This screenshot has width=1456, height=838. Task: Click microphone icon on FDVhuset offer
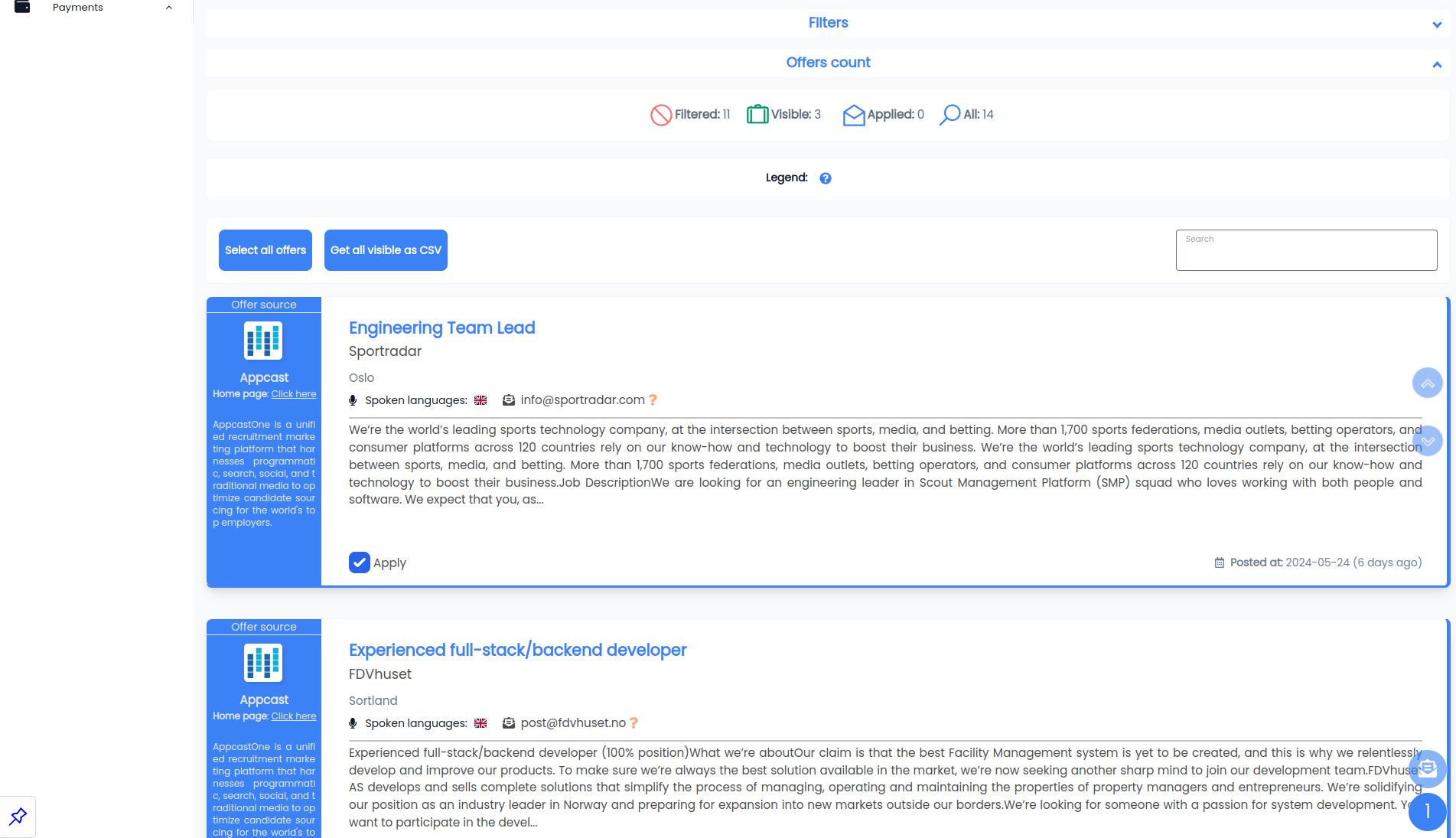353,723
